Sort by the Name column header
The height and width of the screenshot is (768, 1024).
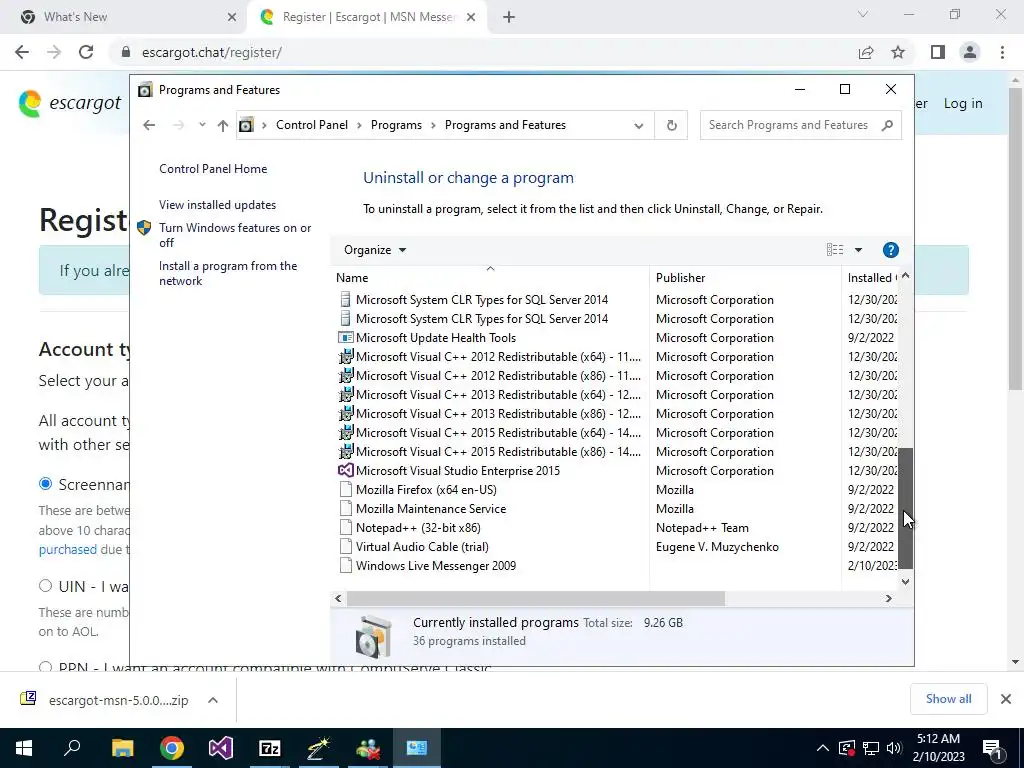click(490, 278)
